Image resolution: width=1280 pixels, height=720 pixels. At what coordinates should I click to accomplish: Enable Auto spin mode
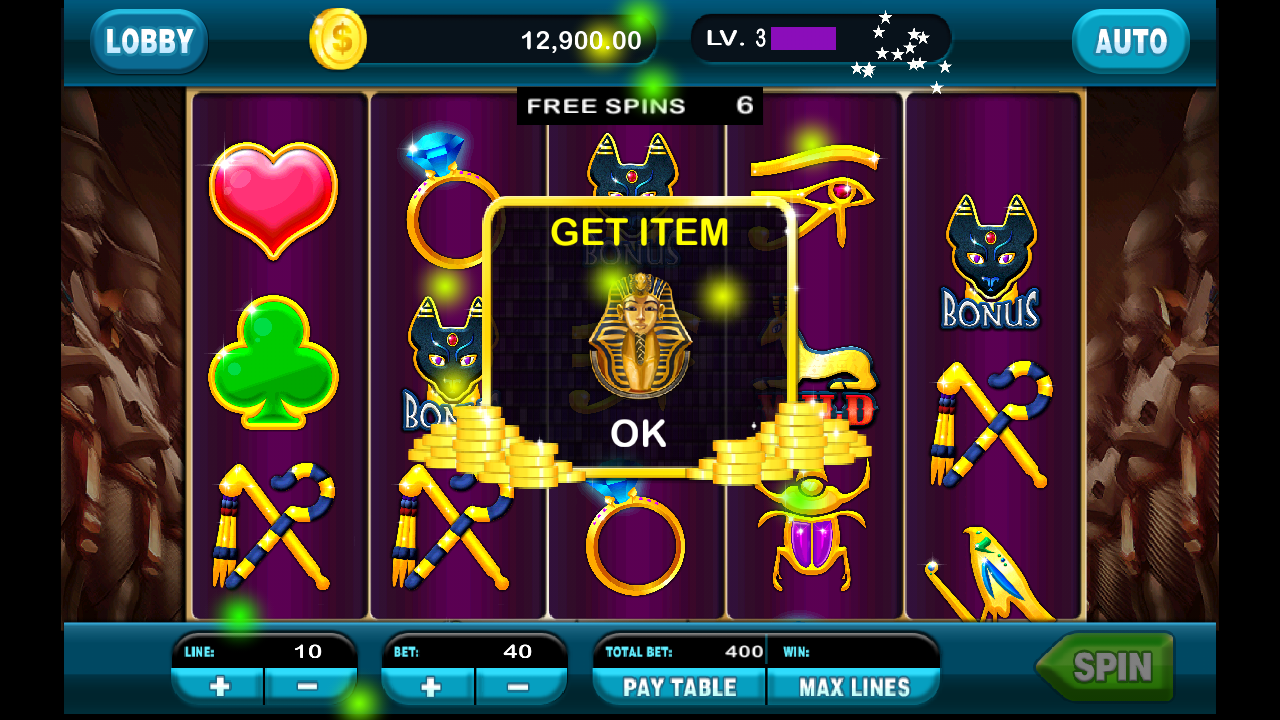(x=1131, y=41)
